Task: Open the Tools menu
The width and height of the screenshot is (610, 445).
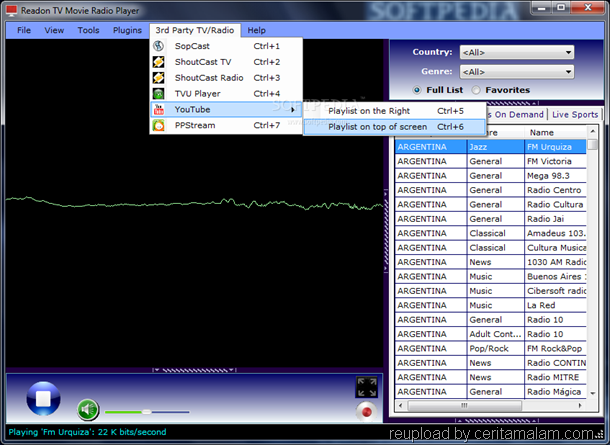Action: (x=88, y=30)
